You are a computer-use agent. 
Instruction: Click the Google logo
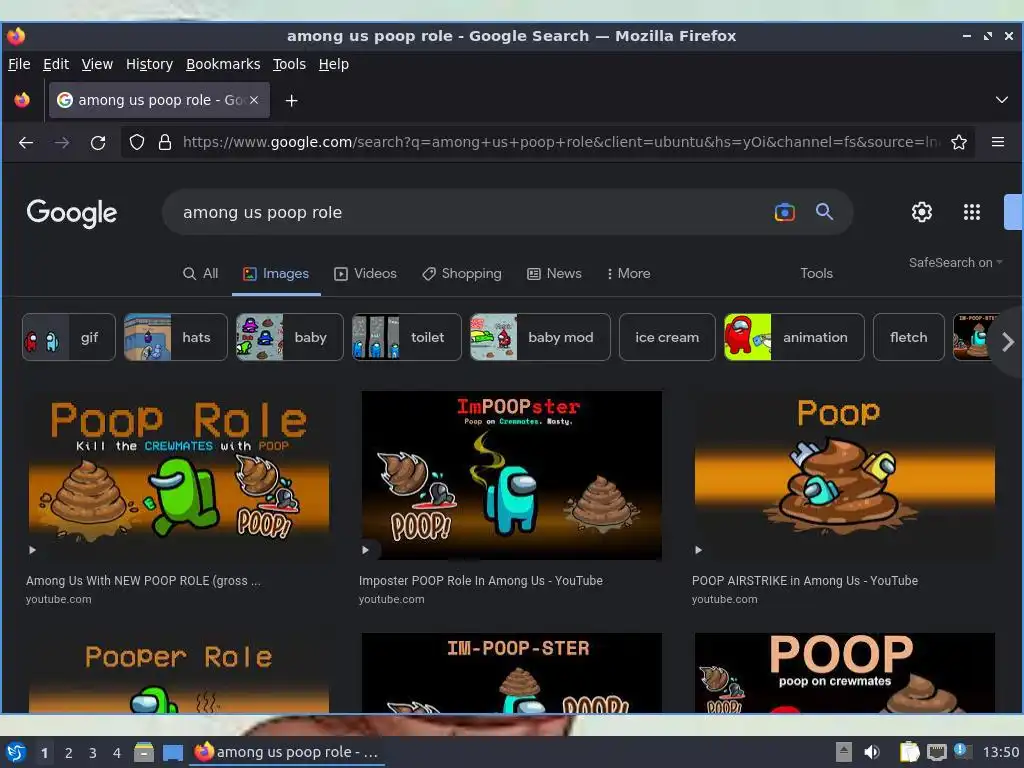pyautogui.click(x=72, y=213)
